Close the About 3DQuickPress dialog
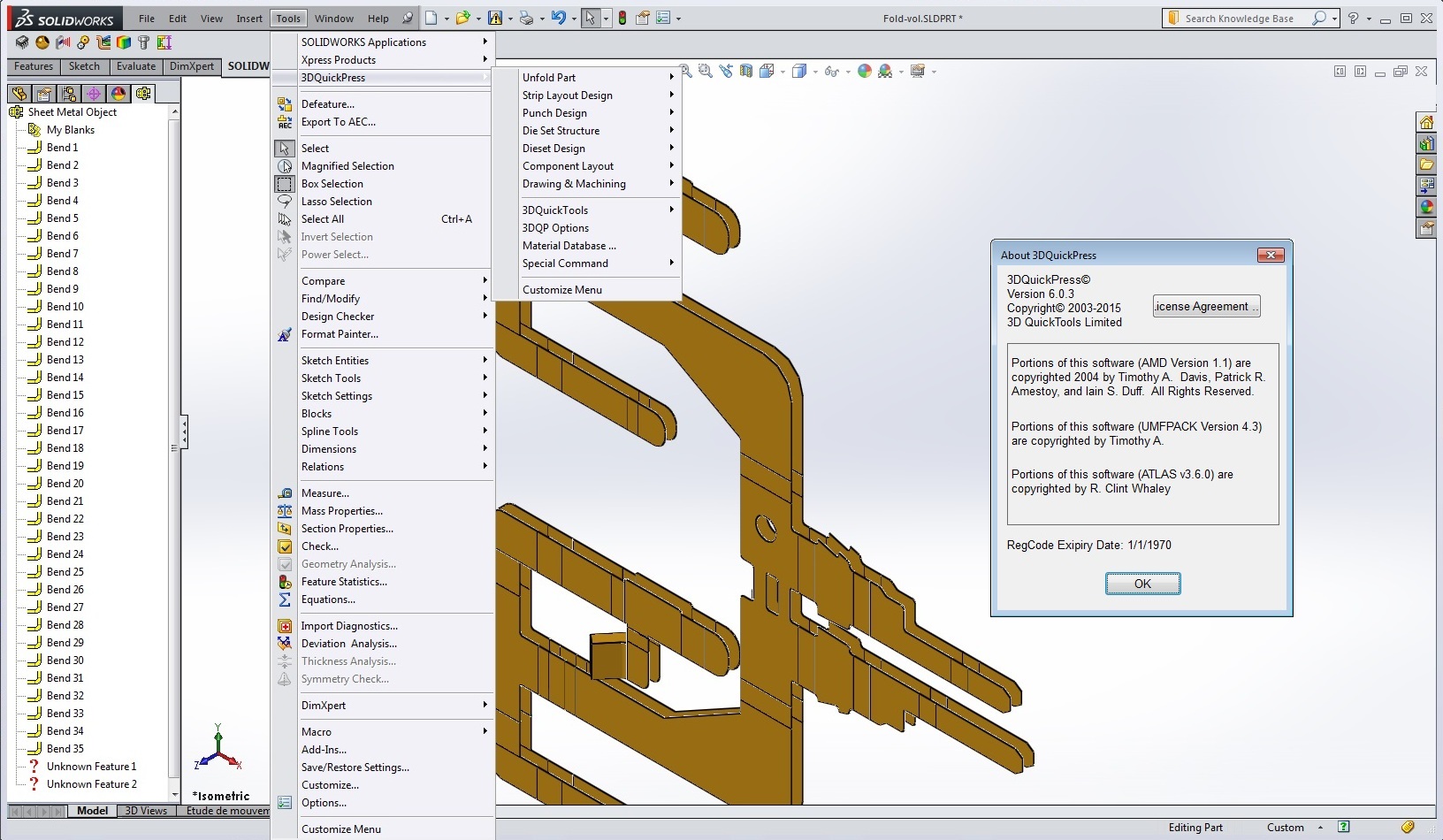Viewport: 1443px width, 840px height. [x=1271, y=256]
